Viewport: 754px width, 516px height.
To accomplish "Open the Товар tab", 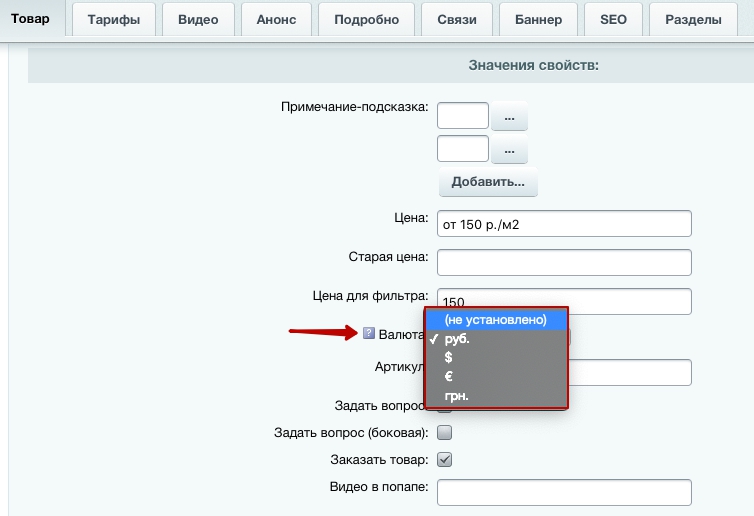I will tap(30, 19).
